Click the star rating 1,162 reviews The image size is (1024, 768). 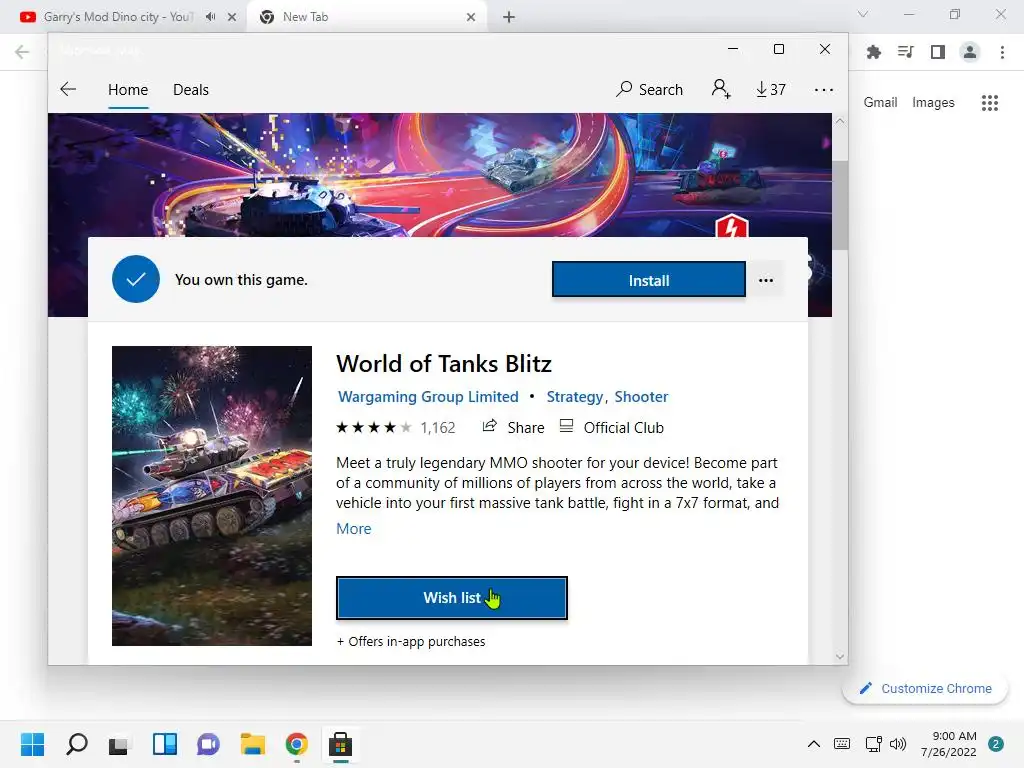click(x=395, y=428)
